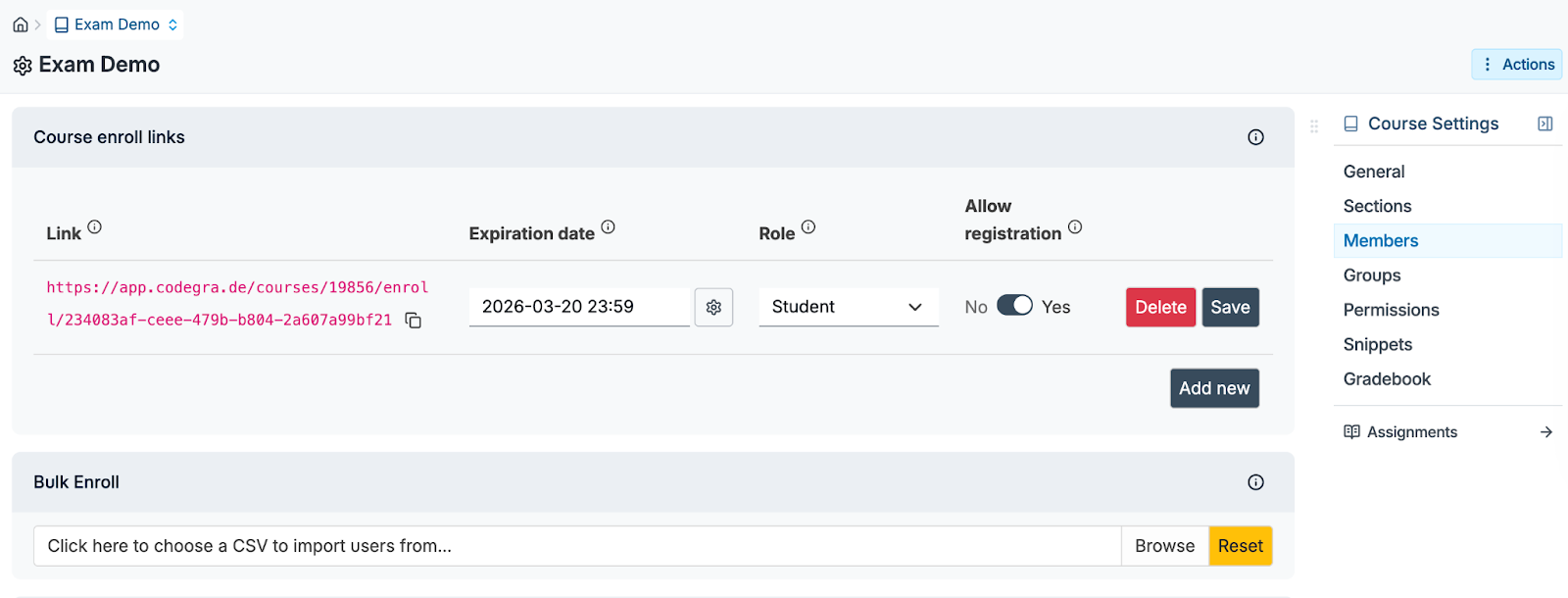1568x598 pixels.
Task: Click the Add new button
Action: pyautogui.click(x=1214, y=388)
